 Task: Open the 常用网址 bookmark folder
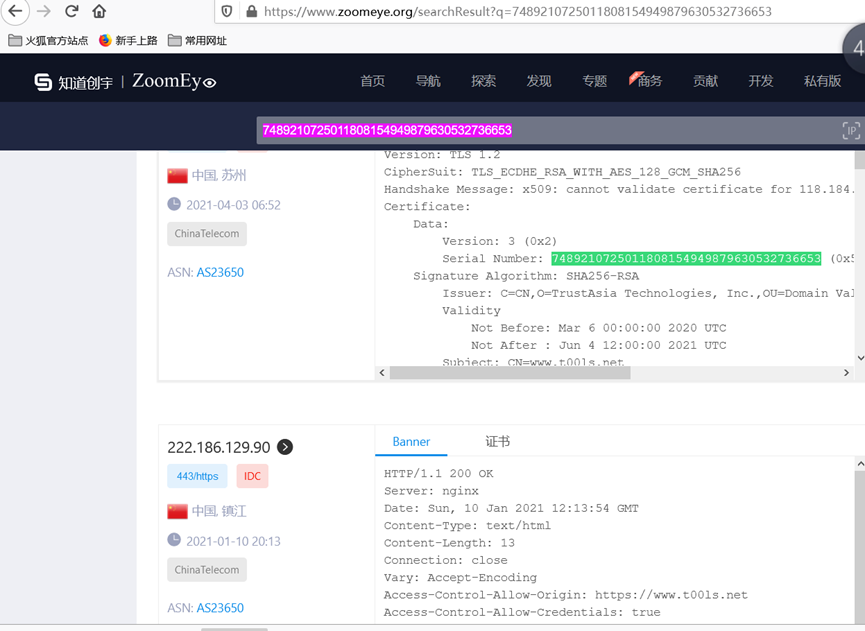197,40
